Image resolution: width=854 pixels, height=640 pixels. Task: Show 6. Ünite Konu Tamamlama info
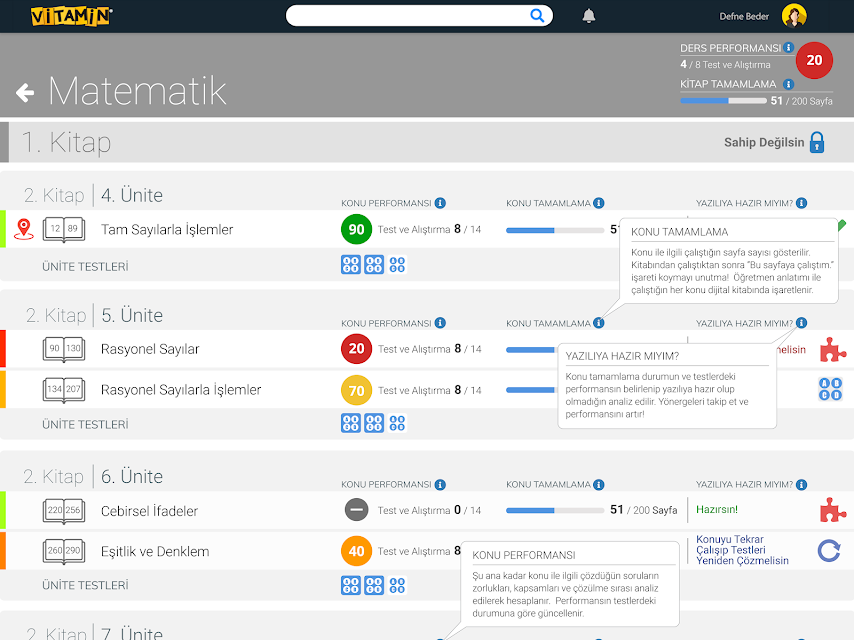599,484
